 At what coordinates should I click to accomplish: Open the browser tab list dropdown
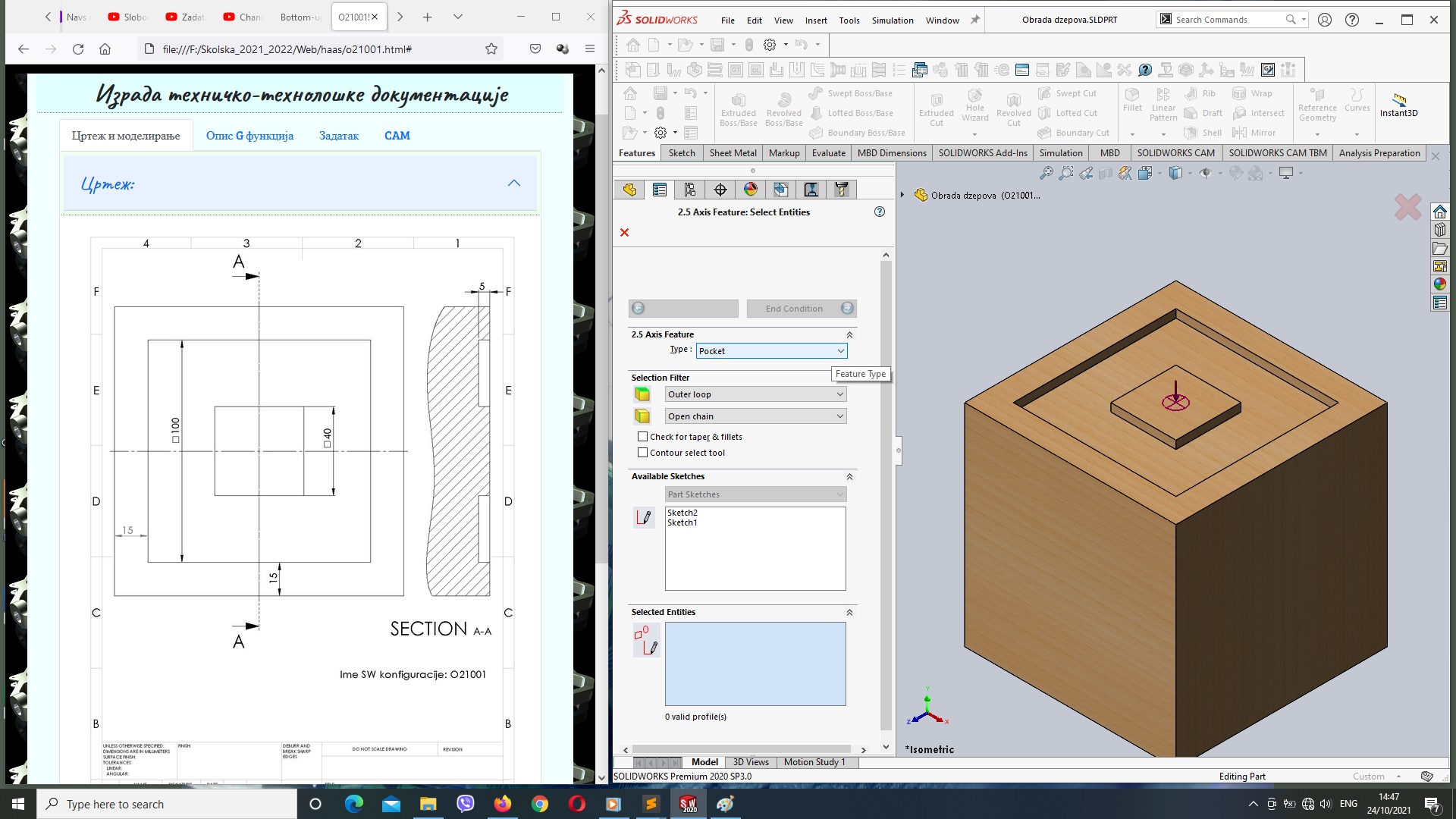[x=458, y=17]
